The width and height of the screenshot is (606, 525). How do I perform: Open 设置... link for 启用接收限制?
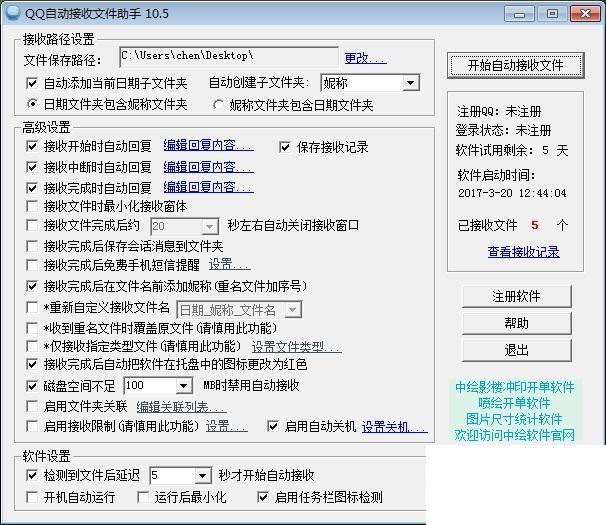tap(226, 426)
